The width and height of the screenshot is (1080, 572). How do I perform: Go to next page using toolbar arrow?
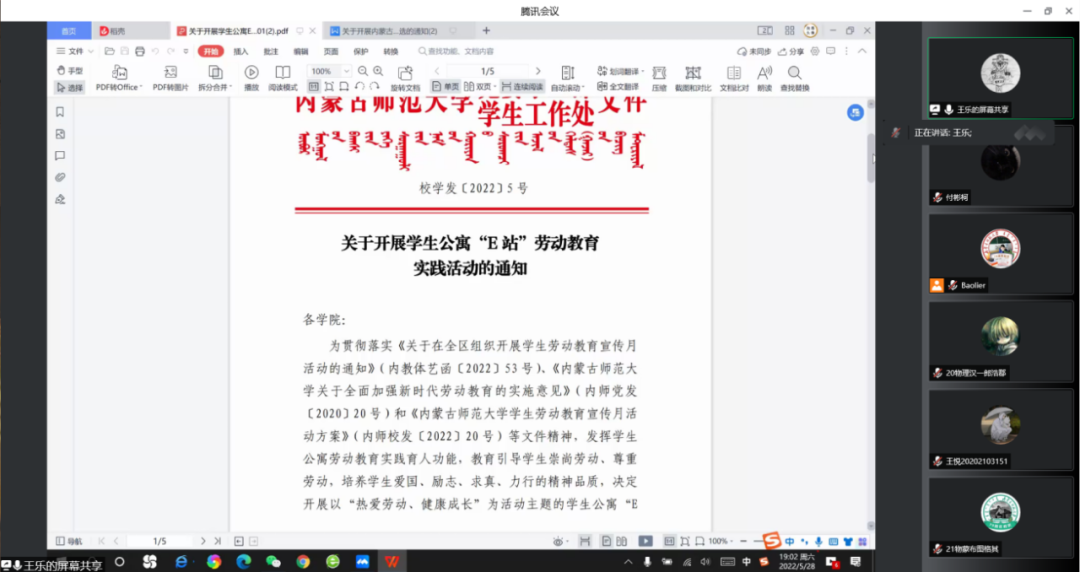point(538,71)
